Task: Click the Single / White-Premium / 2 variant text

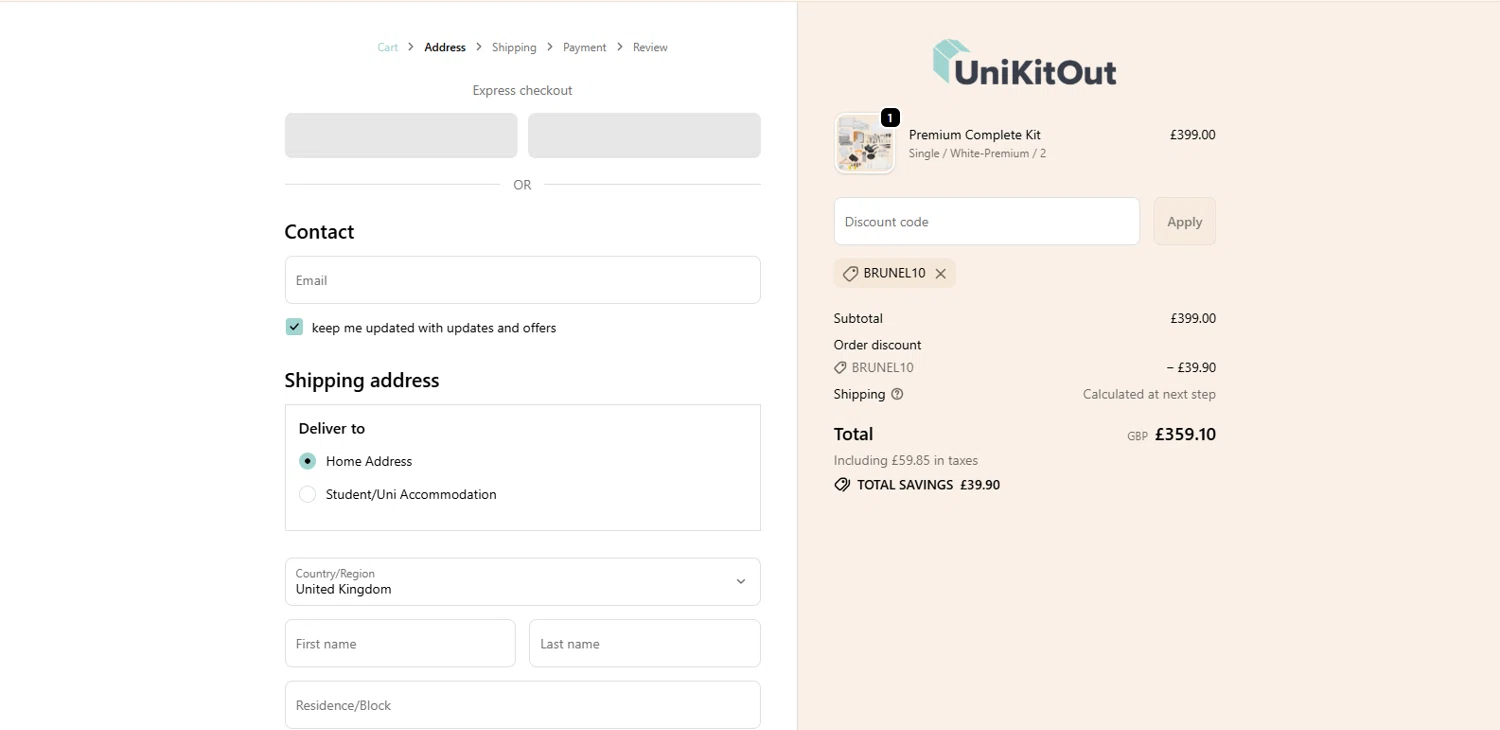Action: tap(977, 154)
